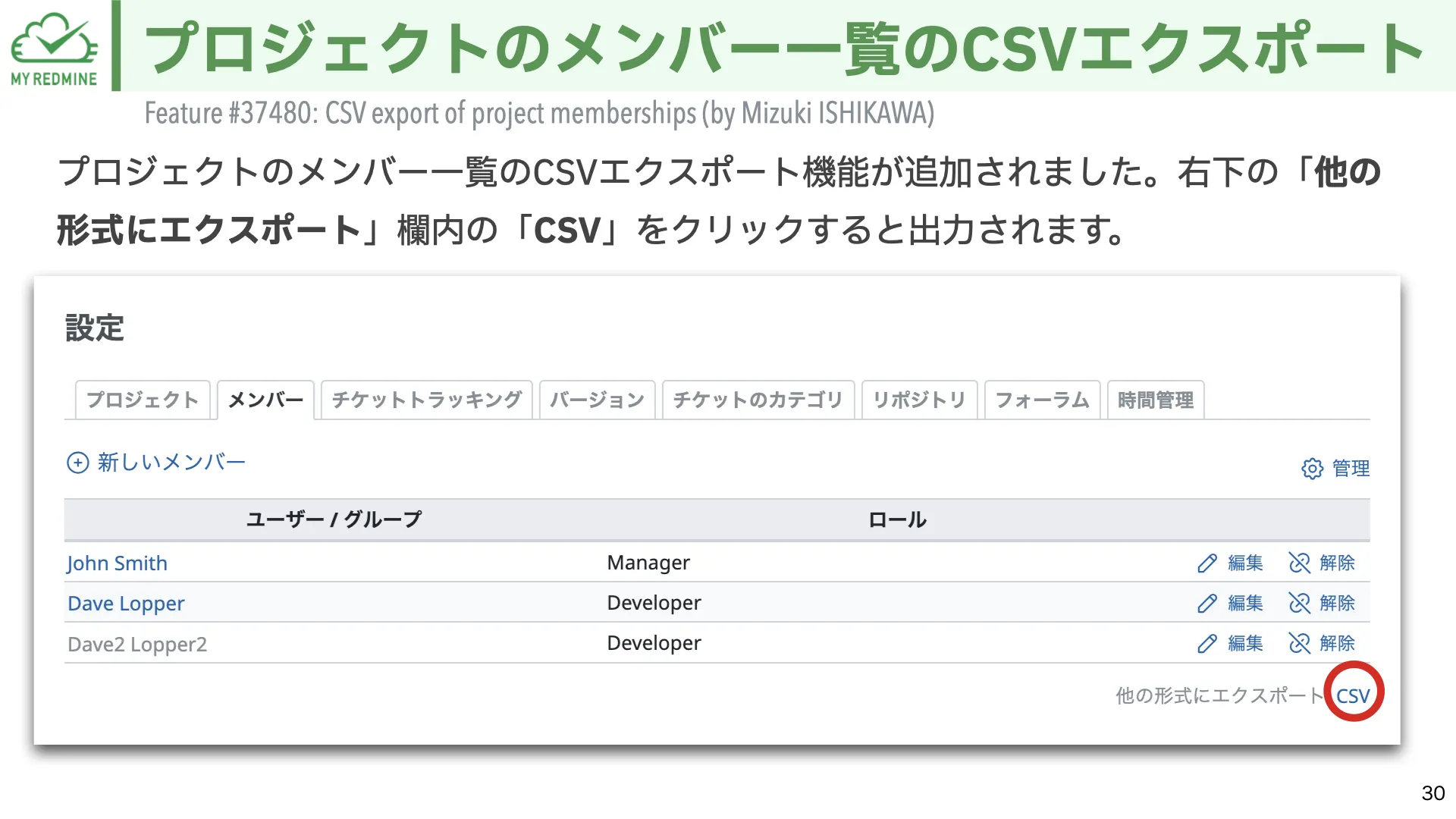The image size is (1456, 819).
Task: Click the gear icon next to 管理
Action: coord(1312,469)
